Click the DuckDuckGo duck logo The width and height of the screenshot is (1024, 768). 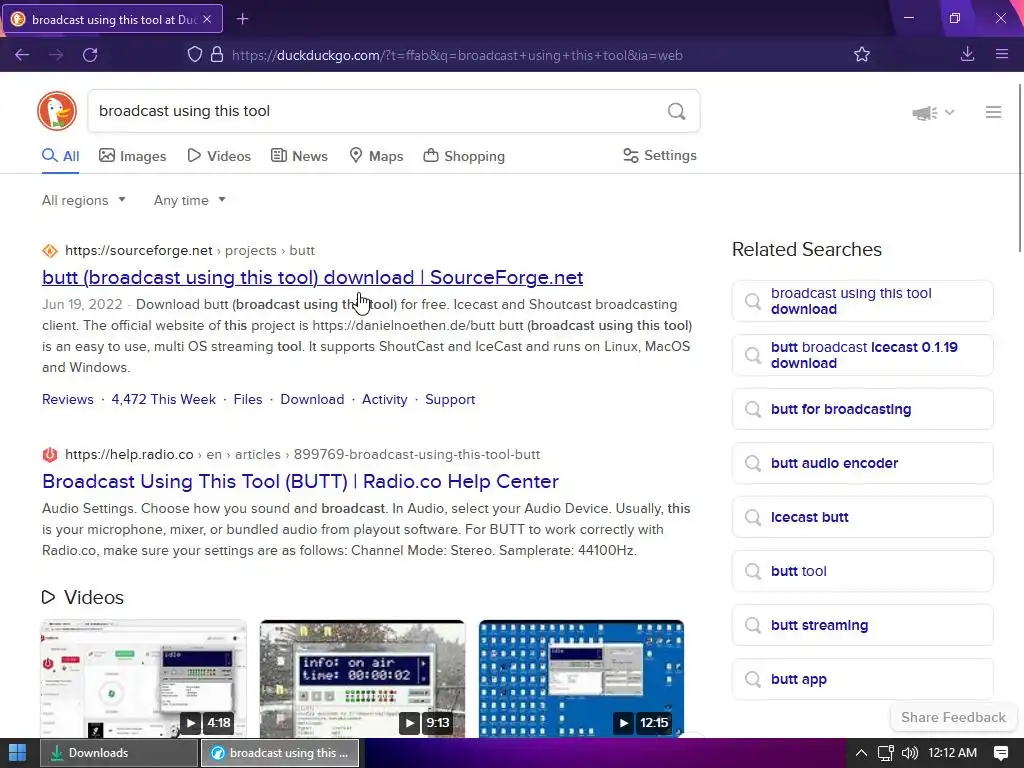pos(57,111)
